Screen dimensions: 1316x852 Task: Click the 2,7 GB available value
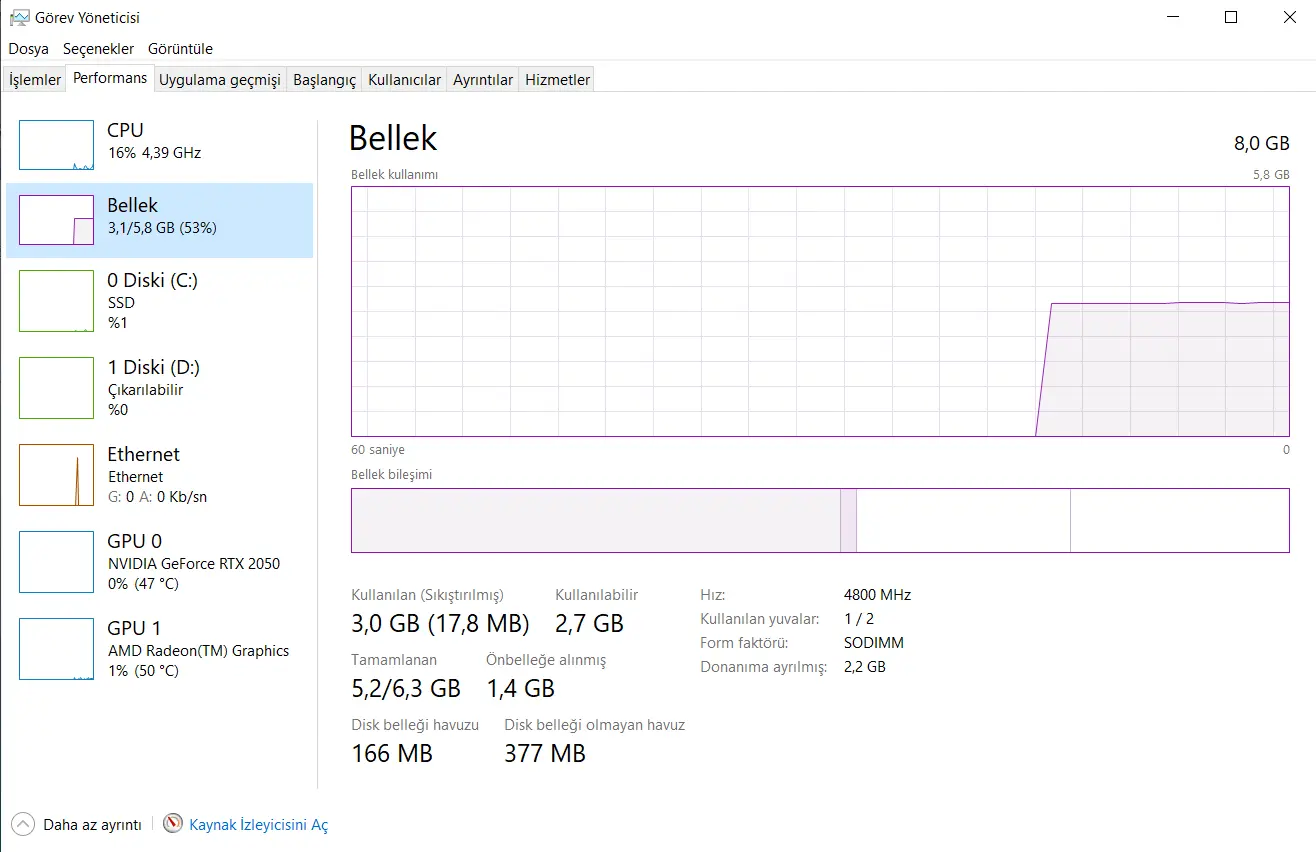[x=590, y=624]
